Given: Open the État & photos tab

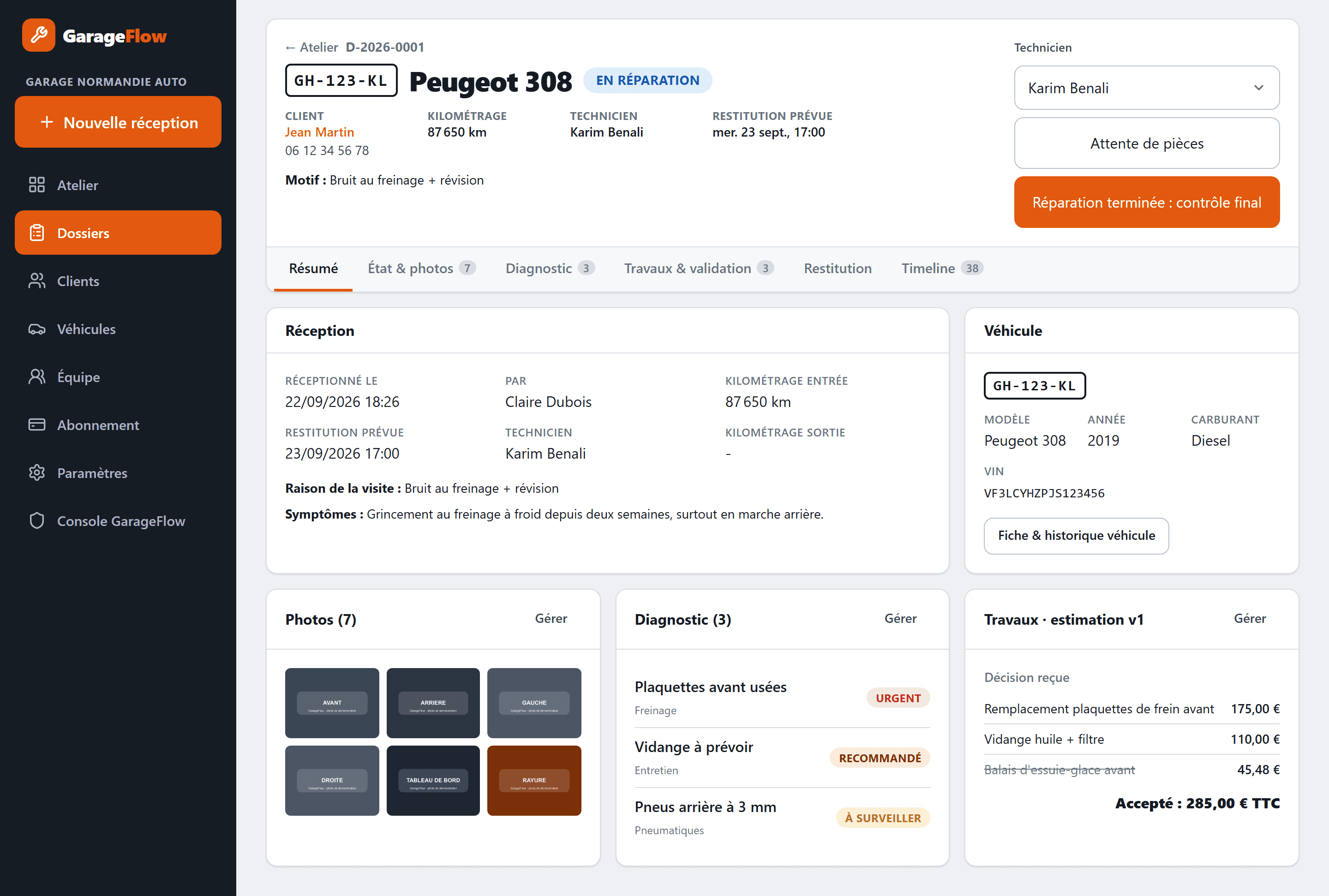Looking at the screenshot, I should 421,268.
